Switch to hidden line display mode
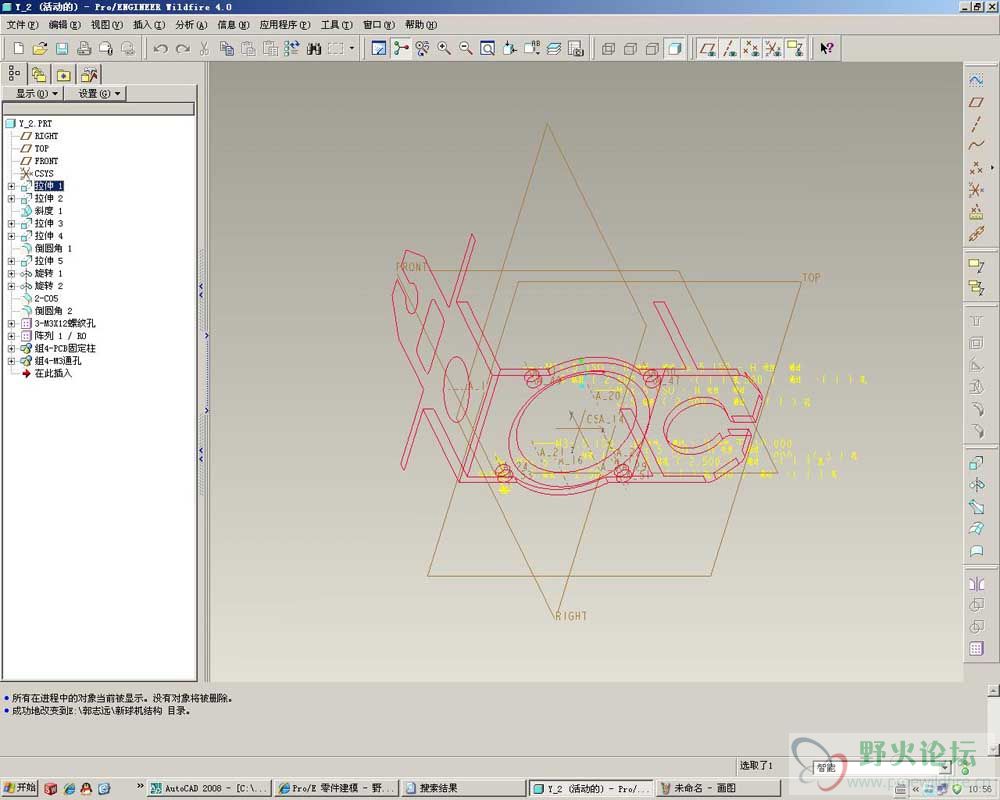The height and width of the screenshot is (800, 1000). (630, 48)
